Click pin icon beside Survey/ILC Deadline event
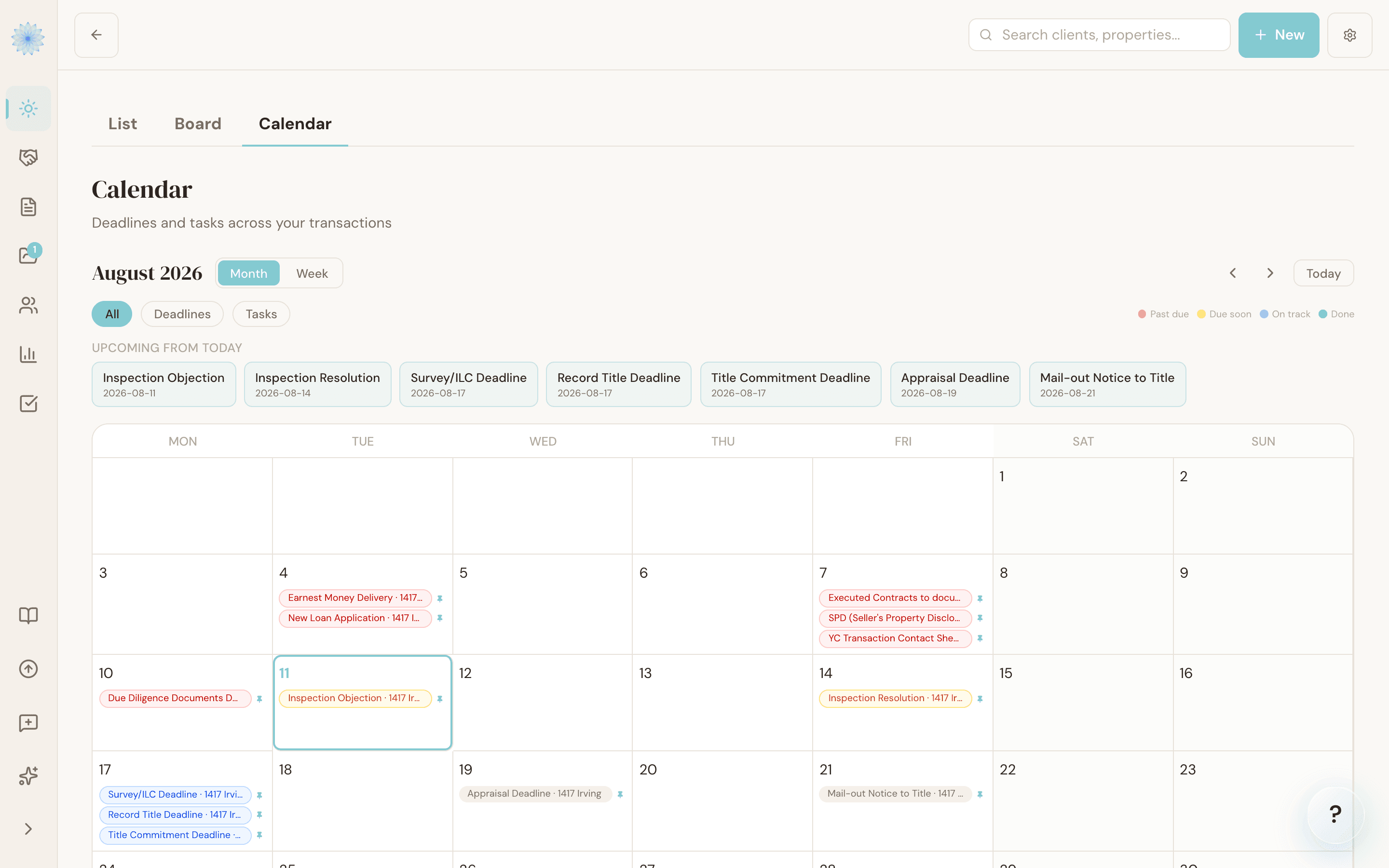The height and width of the screenshot is (868, 1389). click(x=259, y=795)
